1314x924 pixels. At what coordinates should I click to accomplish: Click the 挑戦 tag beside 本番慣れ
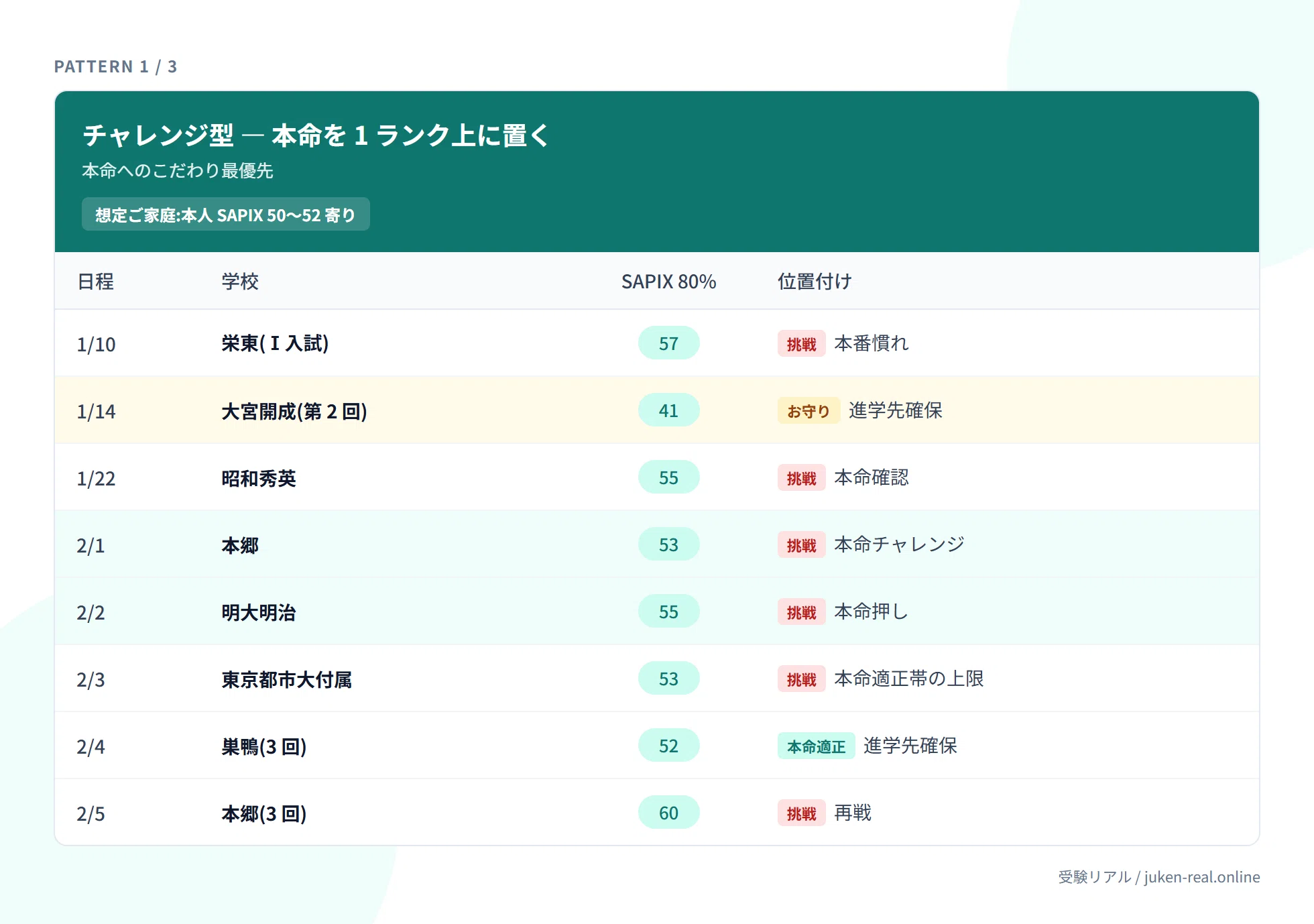801,344
